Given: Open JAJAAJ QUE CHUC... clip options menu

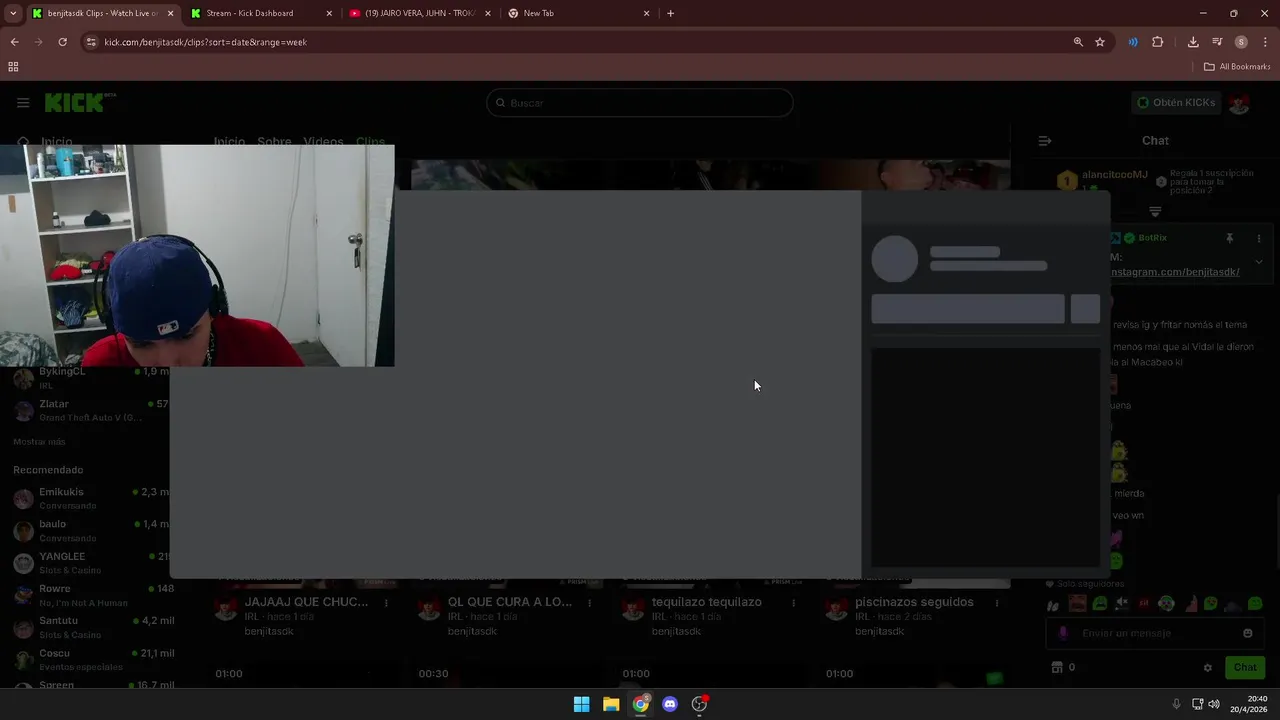Looking at the screenshot, I should [x=386, y=603].
